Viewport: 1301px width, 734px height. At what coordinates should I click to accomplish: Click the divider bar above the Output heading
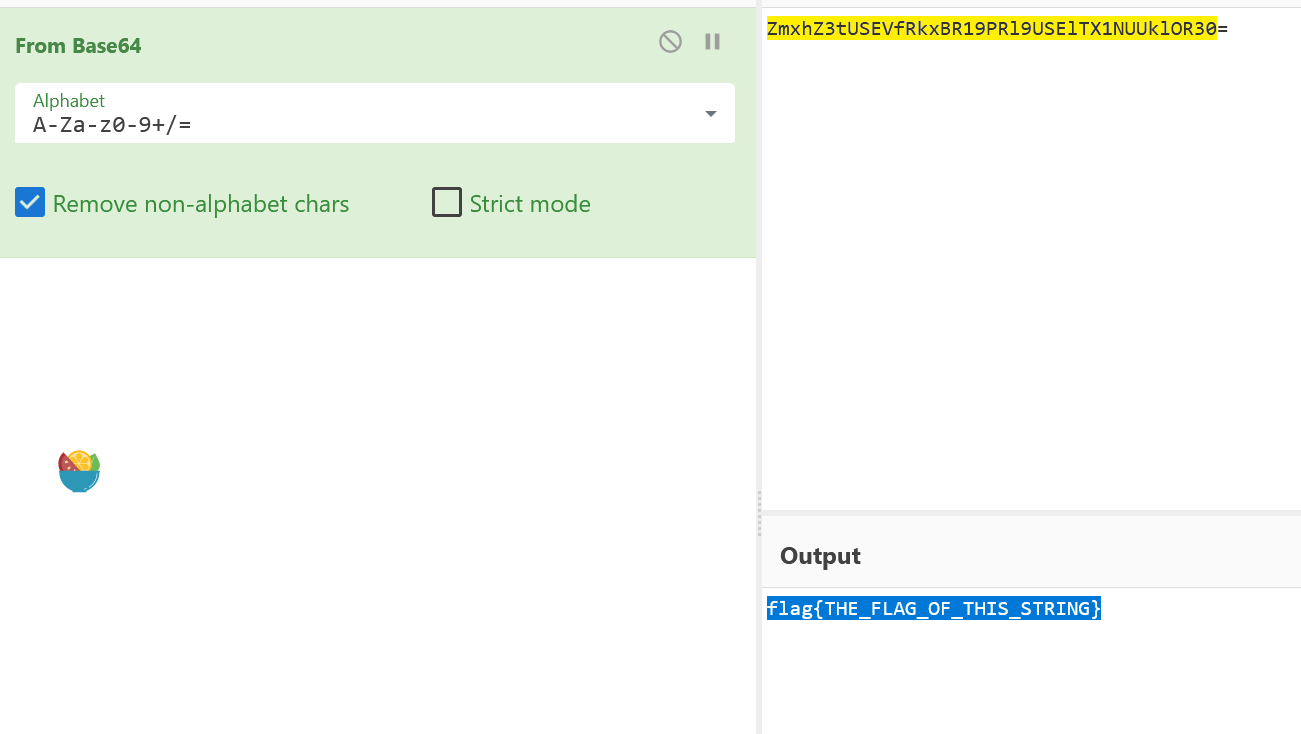click(1030, 513)
